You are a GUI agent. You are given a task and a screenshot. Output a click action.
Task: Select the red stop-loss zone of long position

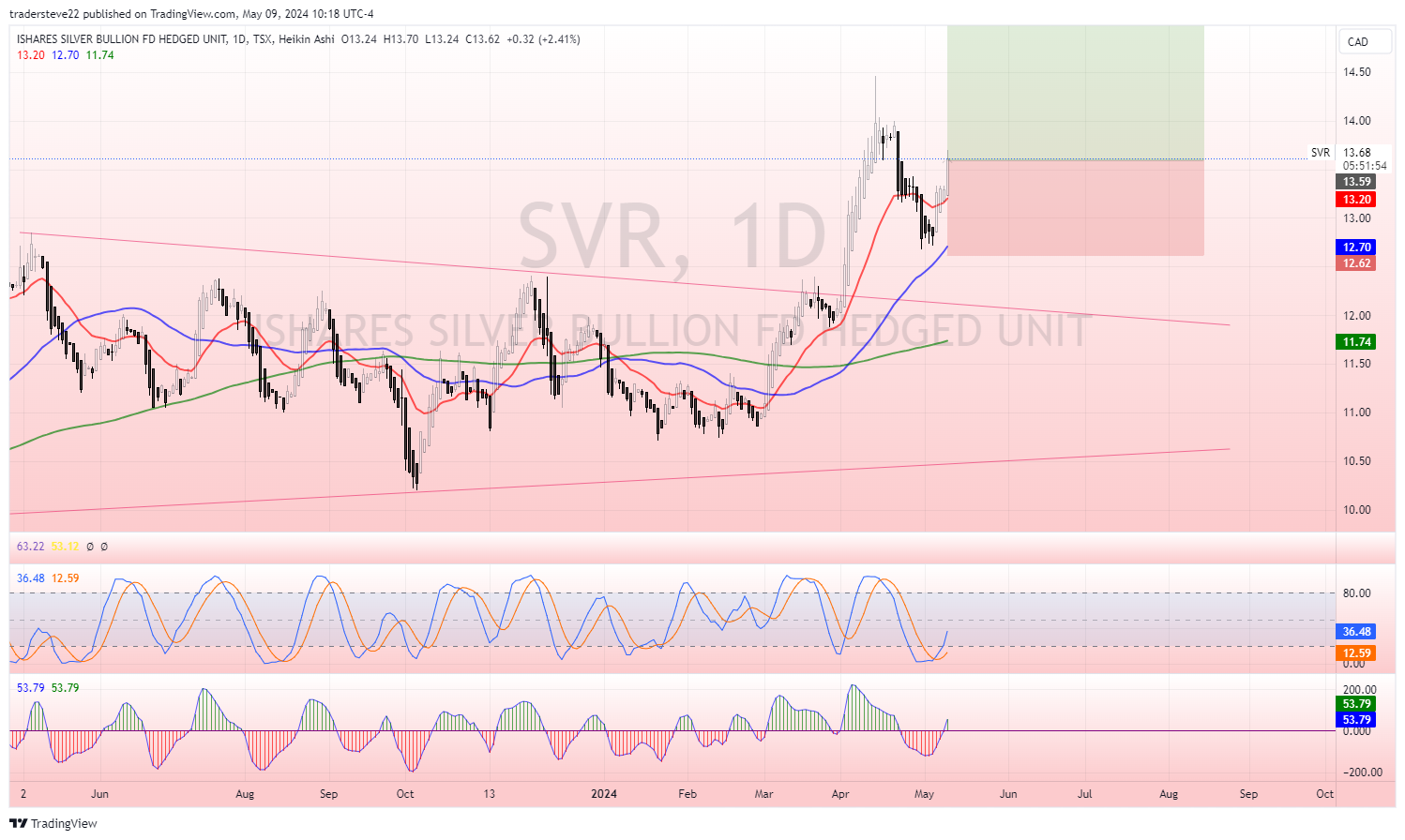[x=1075, y=207]
